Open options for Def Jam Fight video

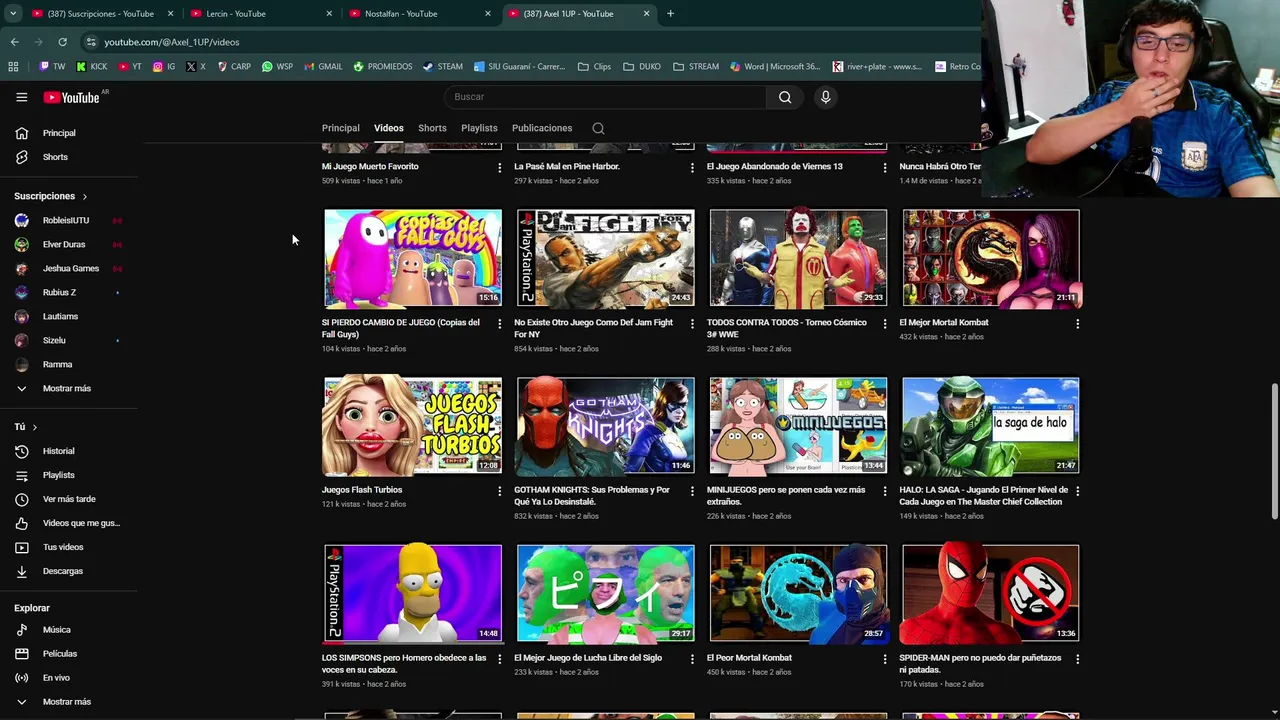(x=692, y=324)
